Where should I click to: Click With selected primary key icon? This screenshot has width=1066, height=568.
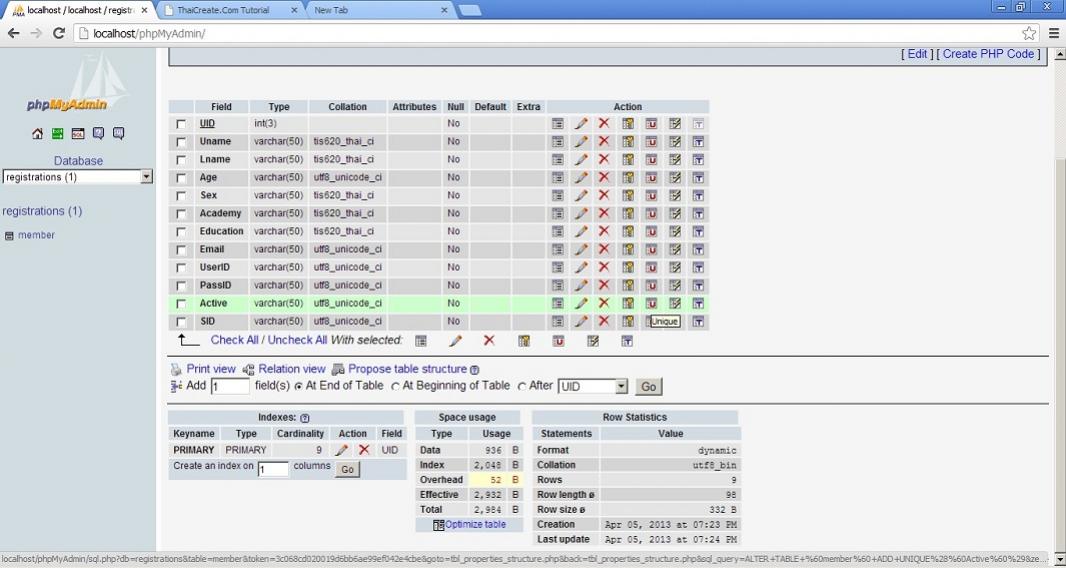pyautogui.click(x=523, y=341)
